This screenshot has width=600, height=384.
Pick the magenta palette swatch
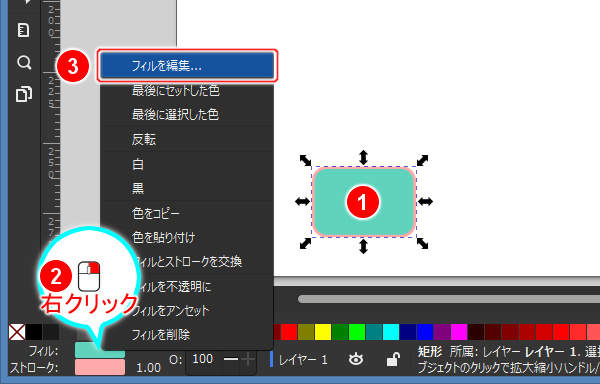(x=459, y=332)
